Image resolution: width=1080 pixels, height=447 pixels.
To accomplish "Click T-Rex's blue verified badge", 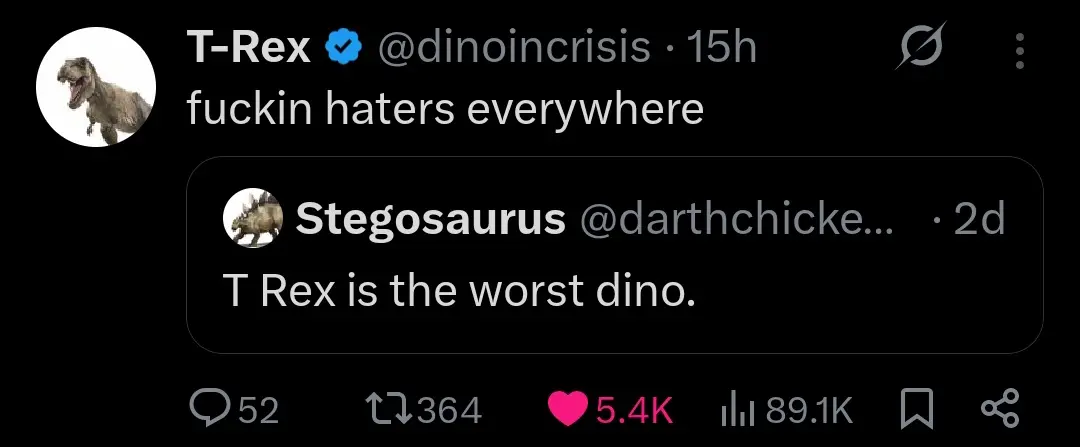I will (x=345, y=49).
